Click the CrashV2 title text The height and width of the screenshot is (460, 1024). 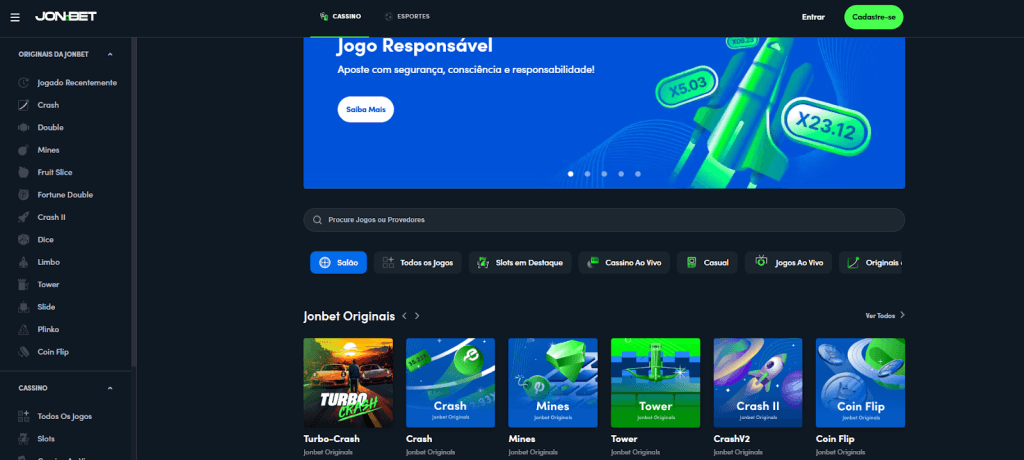[x=733, y=439]
